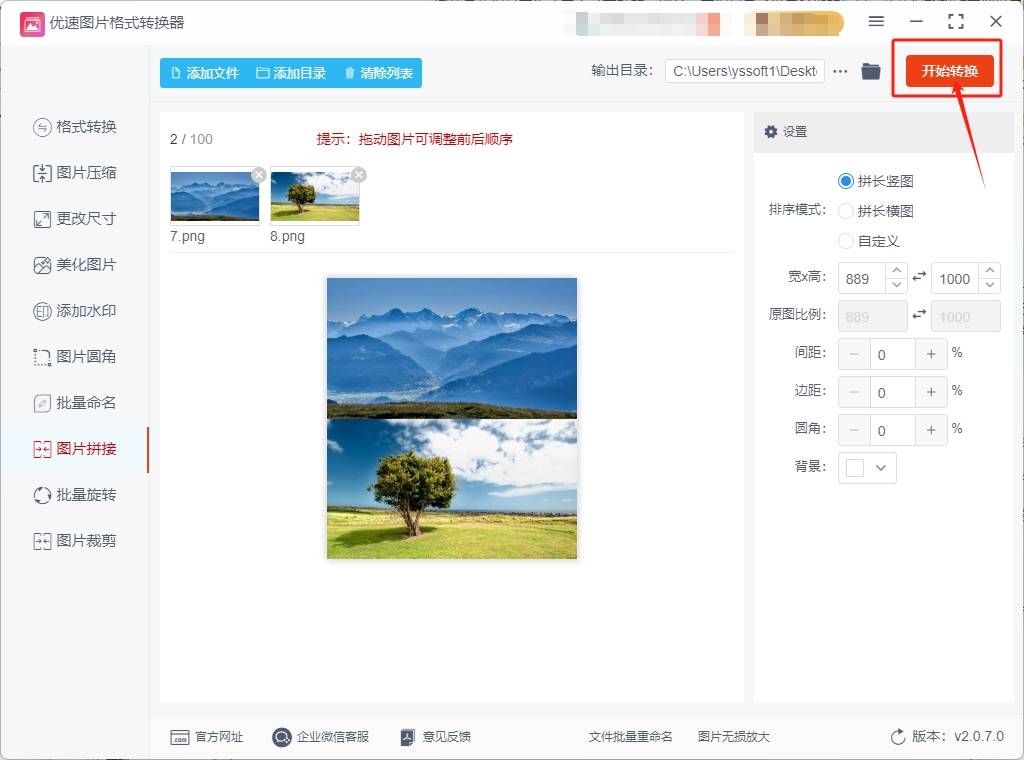Switch to 图片圆角 rounded corners section
This screenshot has height=760, width=1024.
tap(74, 356)
